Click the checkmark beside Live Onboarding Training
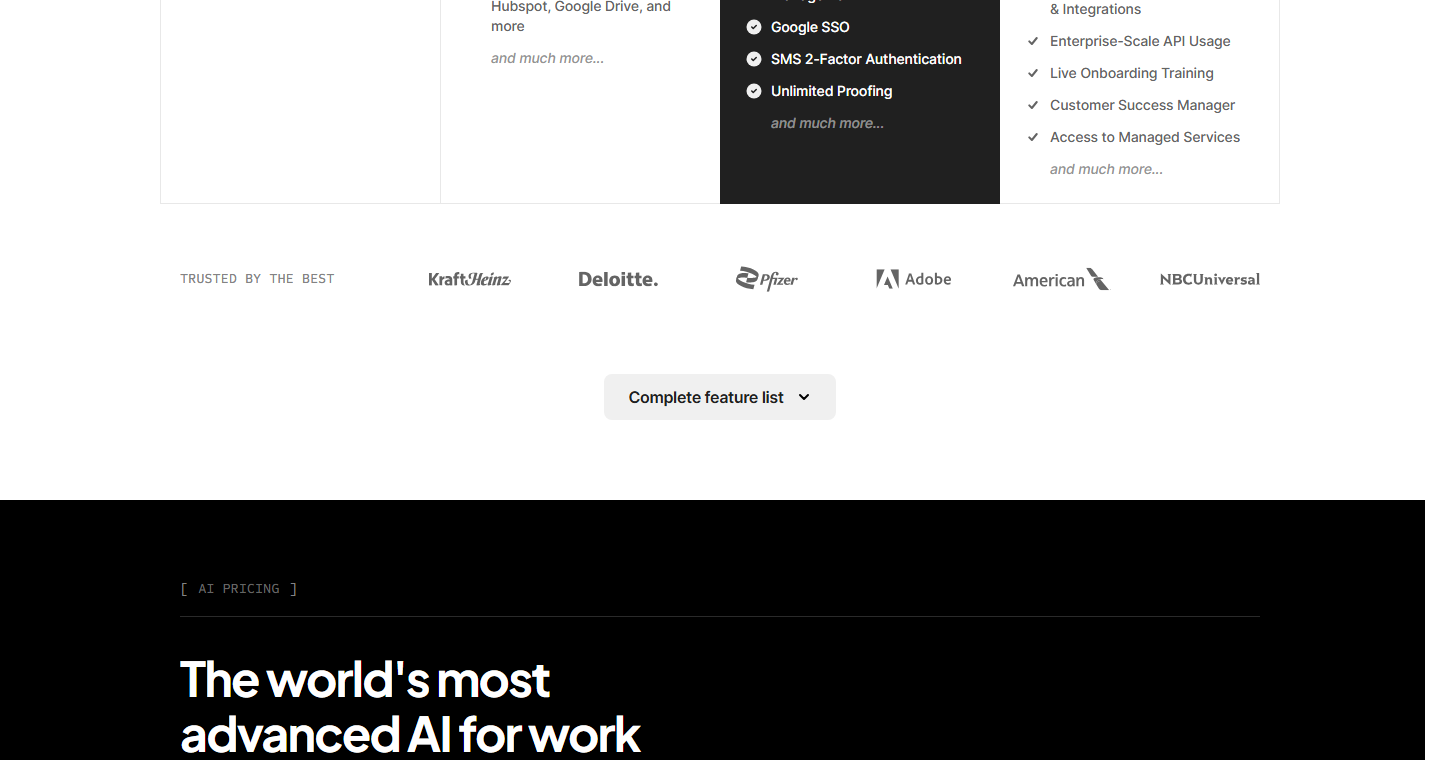The image size is (1440, 760). (x=1033, y=73)
